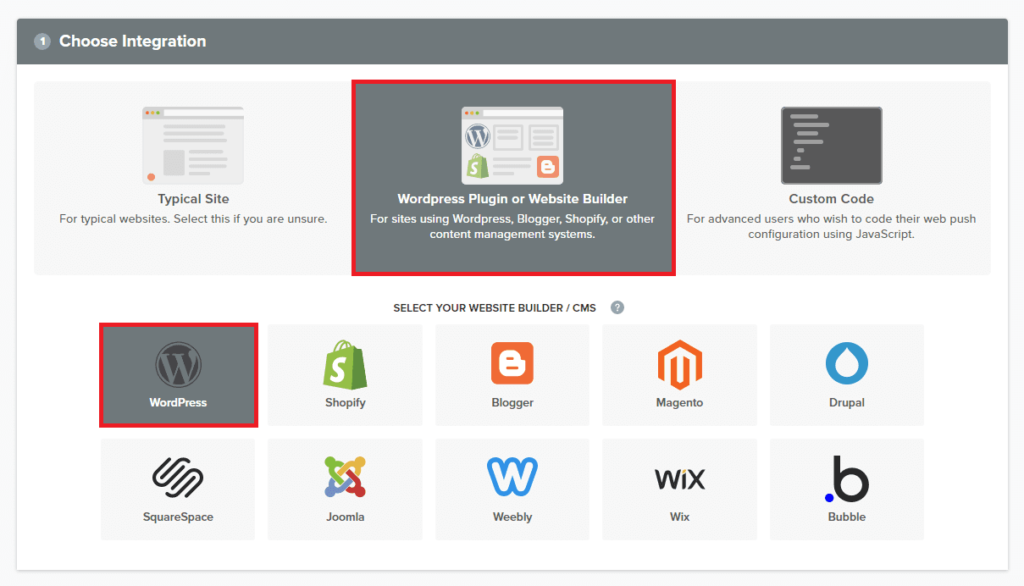Pick the Wix tile
The height and width of the screenshot is (586, 1024).
[x=679, y=489]
